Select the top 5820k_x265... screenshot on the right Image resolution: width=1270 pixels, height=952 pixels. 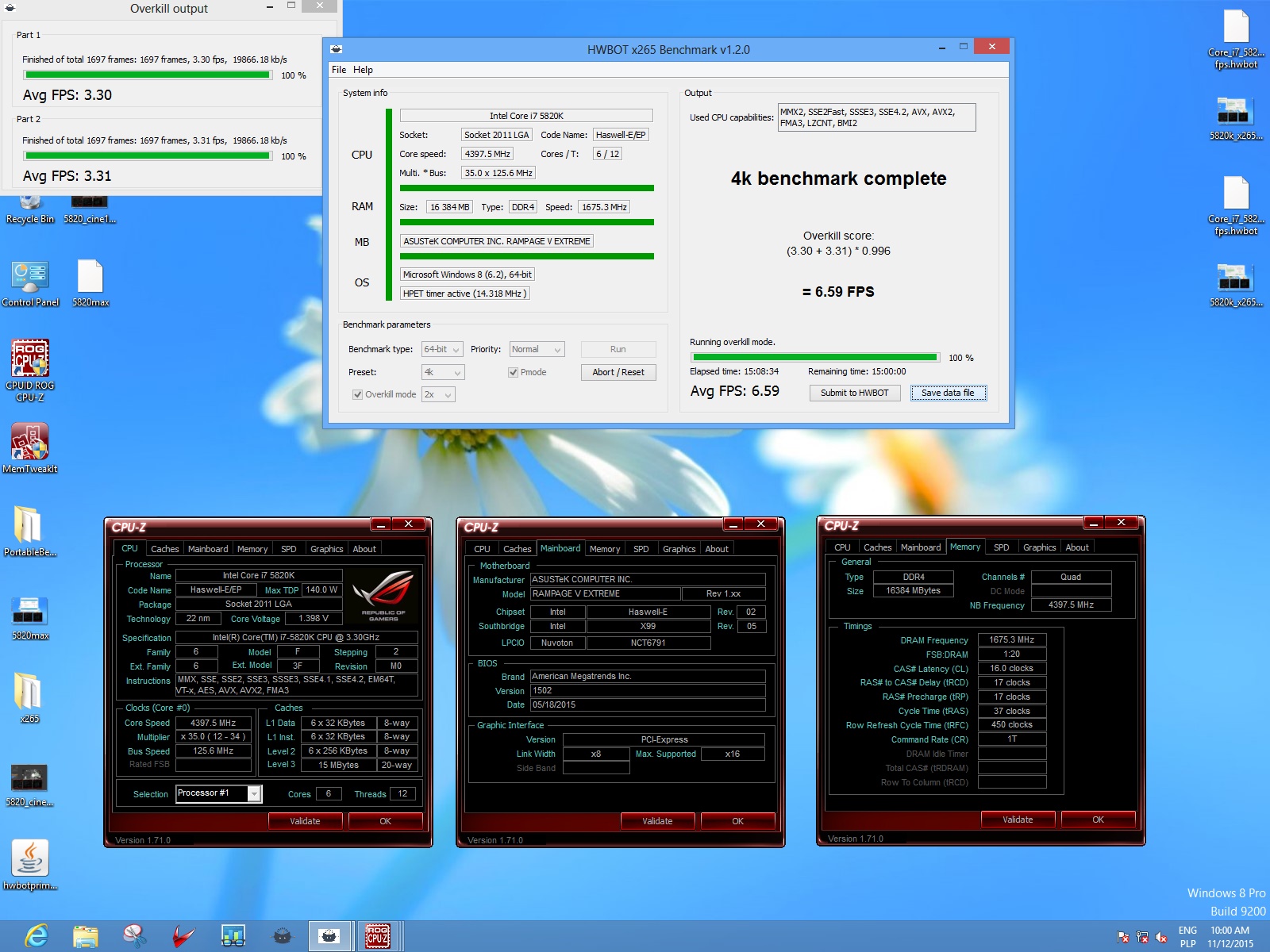click(x=1236, y=119)
